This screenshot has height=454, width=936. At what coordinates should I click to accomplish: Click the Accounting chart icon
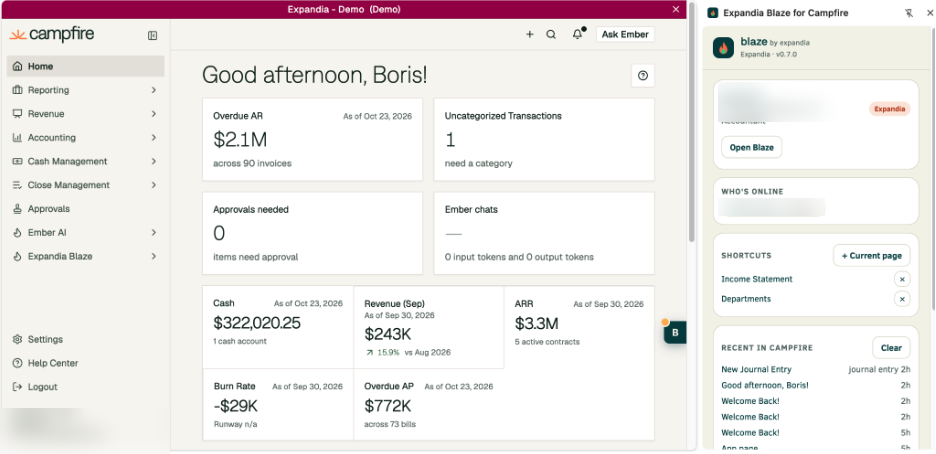click(x=17, y=138)
